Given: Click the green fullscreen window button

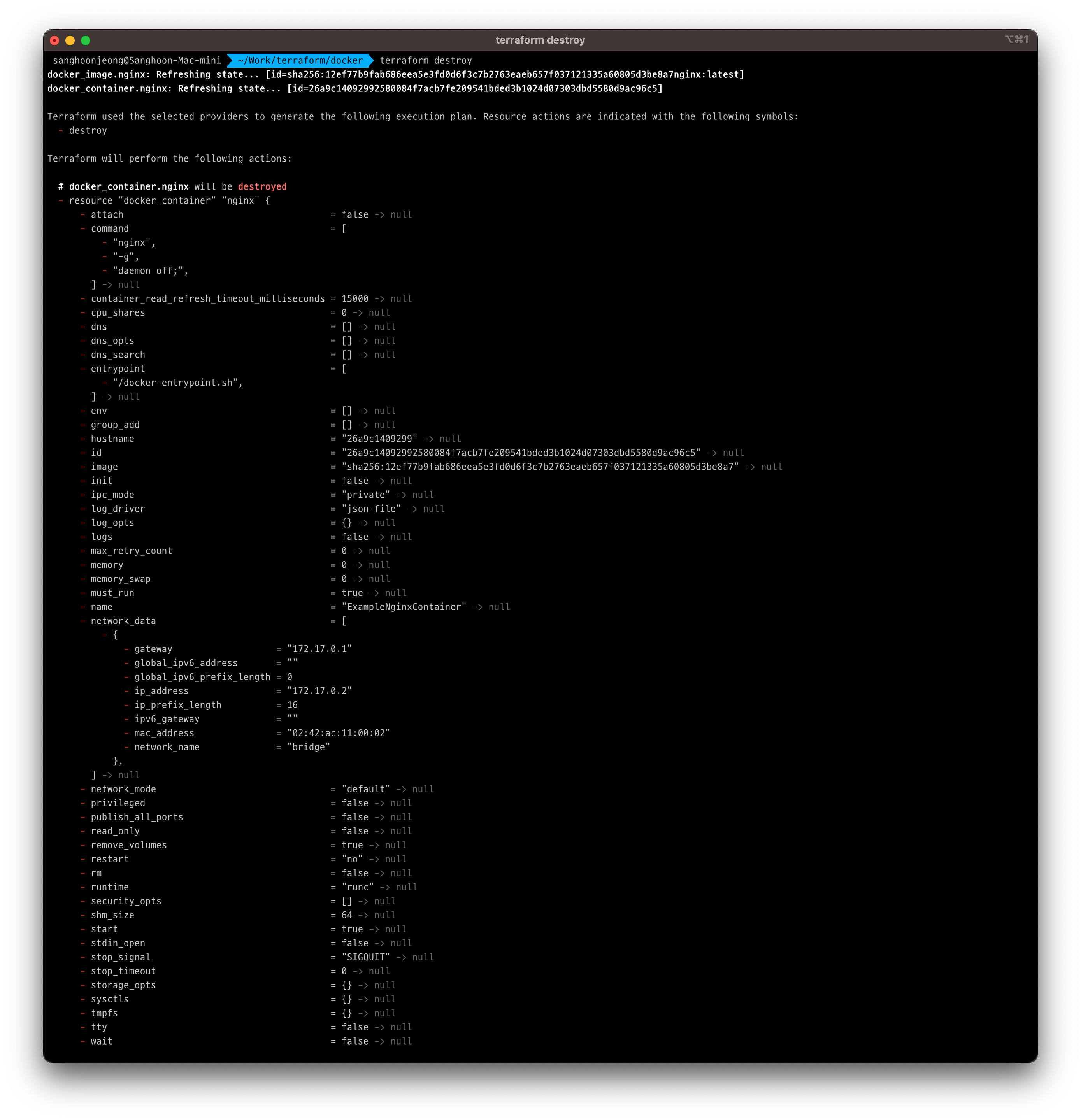Looking at the screenshot, I should click(x=86, y=40).
